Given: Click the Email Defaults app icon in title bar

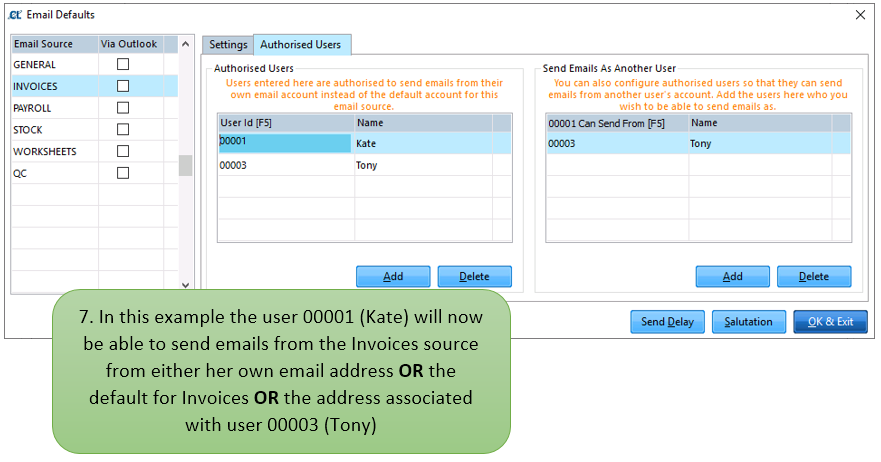Looking at the screenshot, I should click(15, 15).
